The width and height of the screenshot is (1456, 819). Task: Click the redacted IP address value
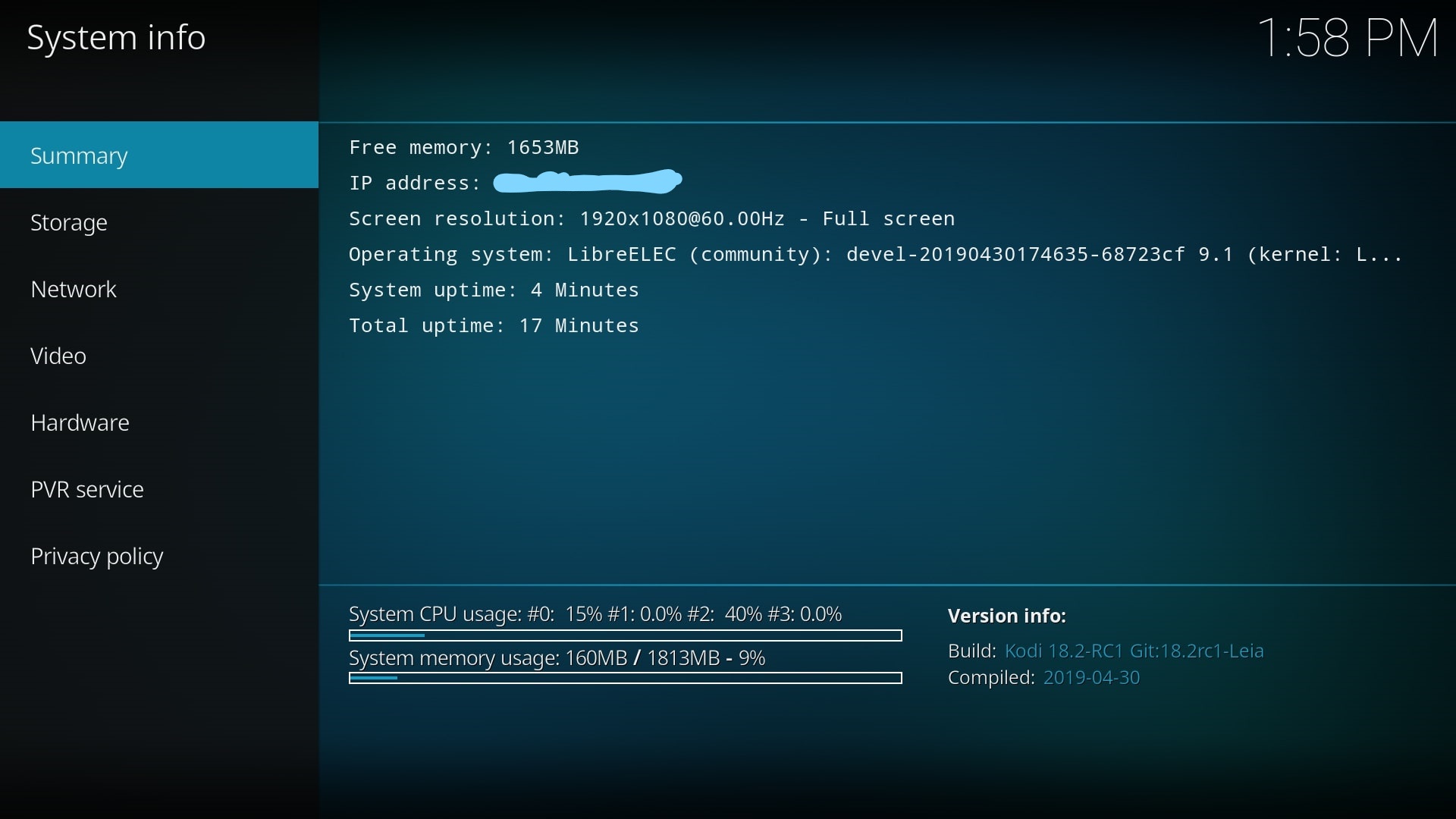(x=588, y=182)
